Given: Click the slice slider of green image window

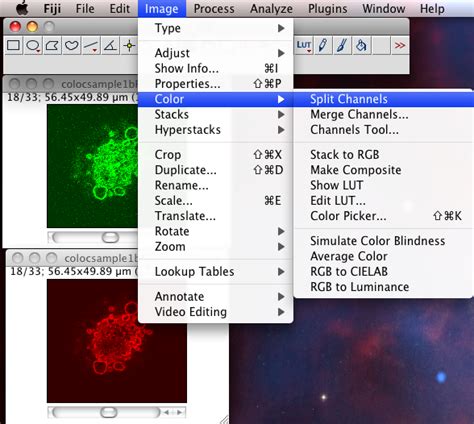Looking at the screenshot, I should click(x=110, y=237).
